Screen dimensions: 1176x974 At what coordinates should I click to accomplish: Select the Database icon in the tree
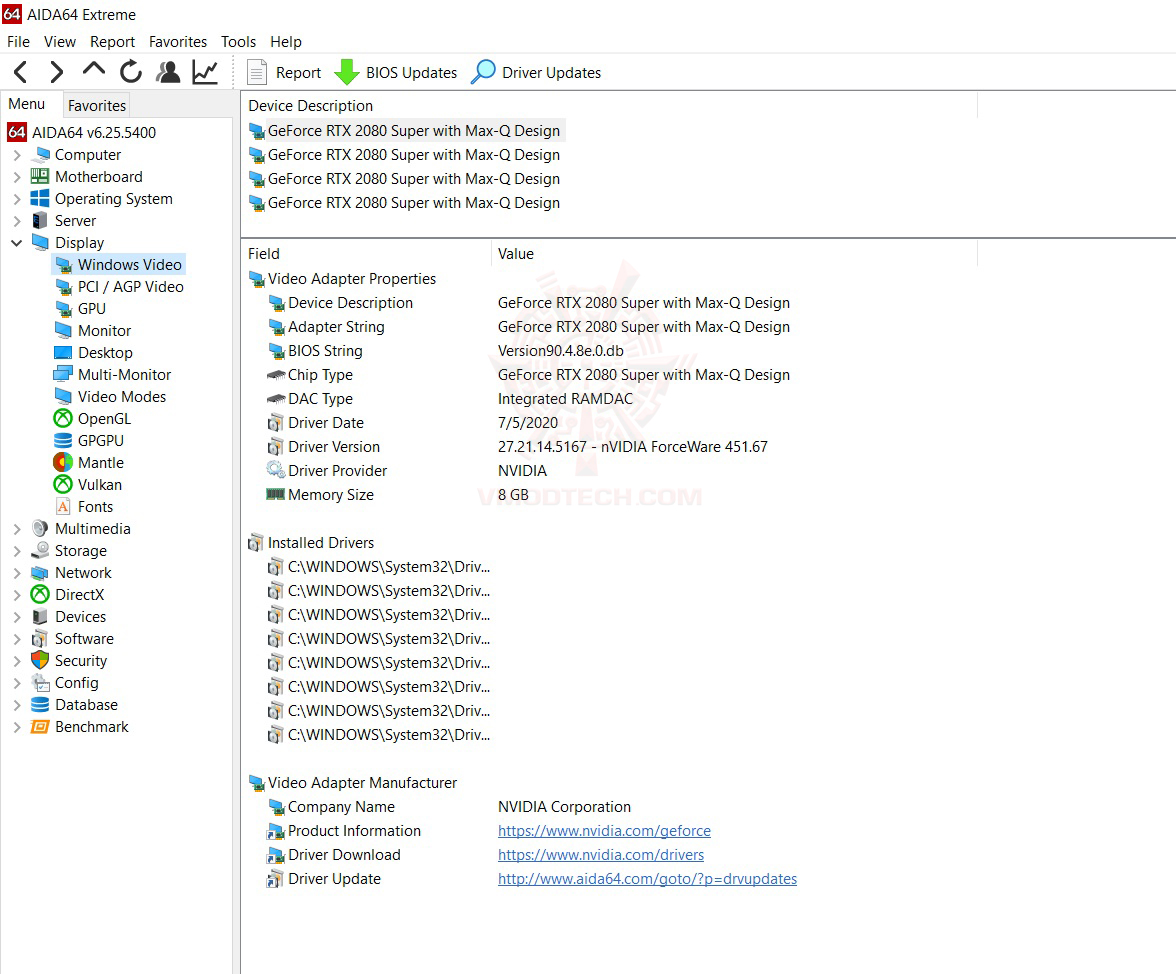pyautogui.click(x=40, y=705)
